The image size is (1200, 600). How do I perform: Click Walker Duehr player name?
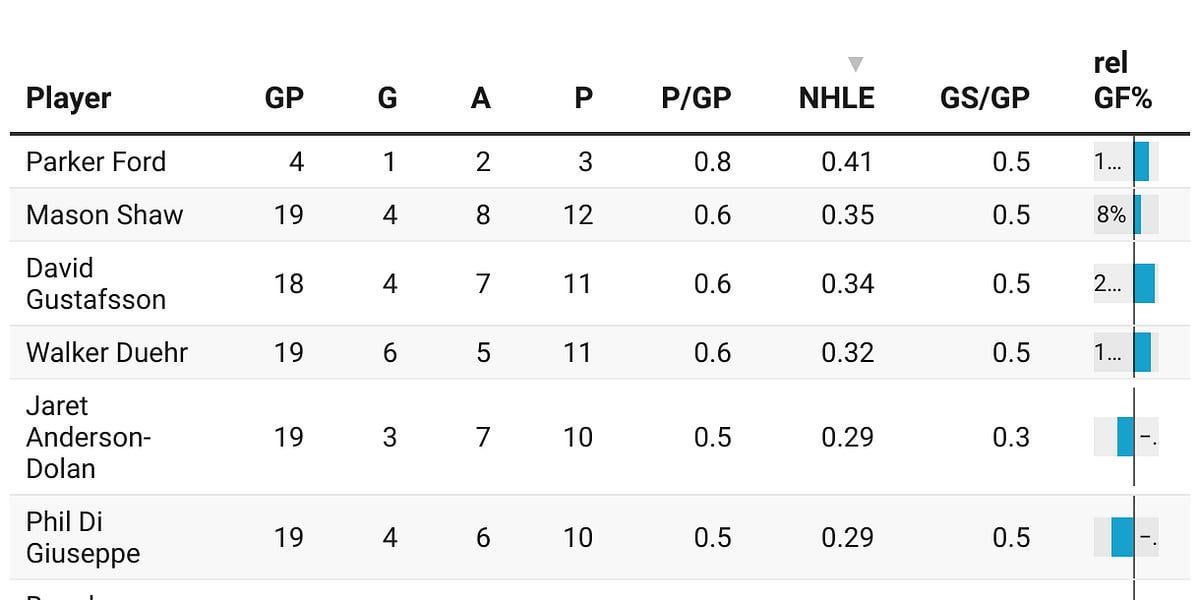(107, 353)
